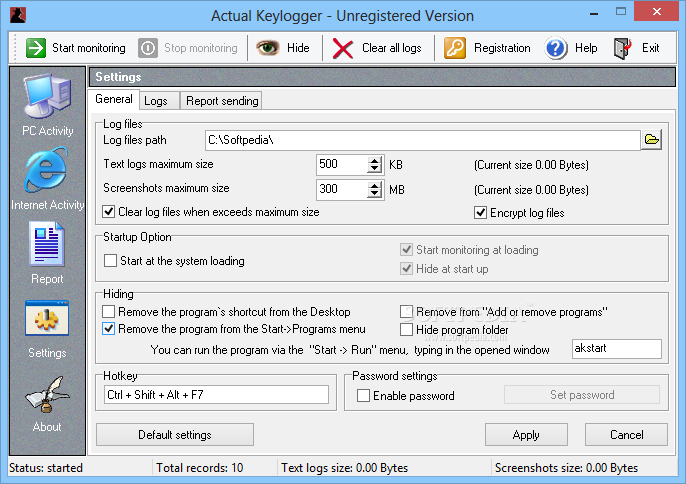The width and height of the screenshot is (686, 484).
Task: Click the Clear all logs red X icon
Action: click(343, 48)
